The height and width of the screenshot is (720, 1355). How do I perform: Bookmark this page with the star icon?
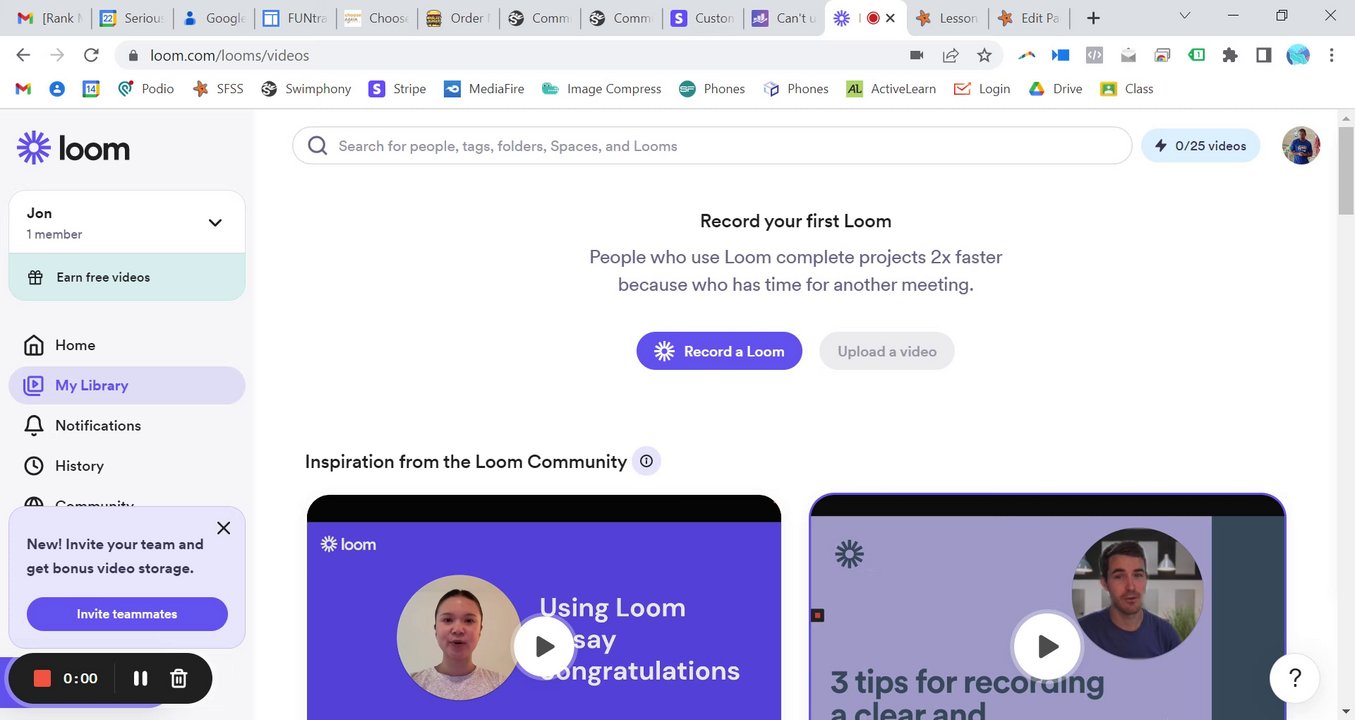click(x=984, y=56)
